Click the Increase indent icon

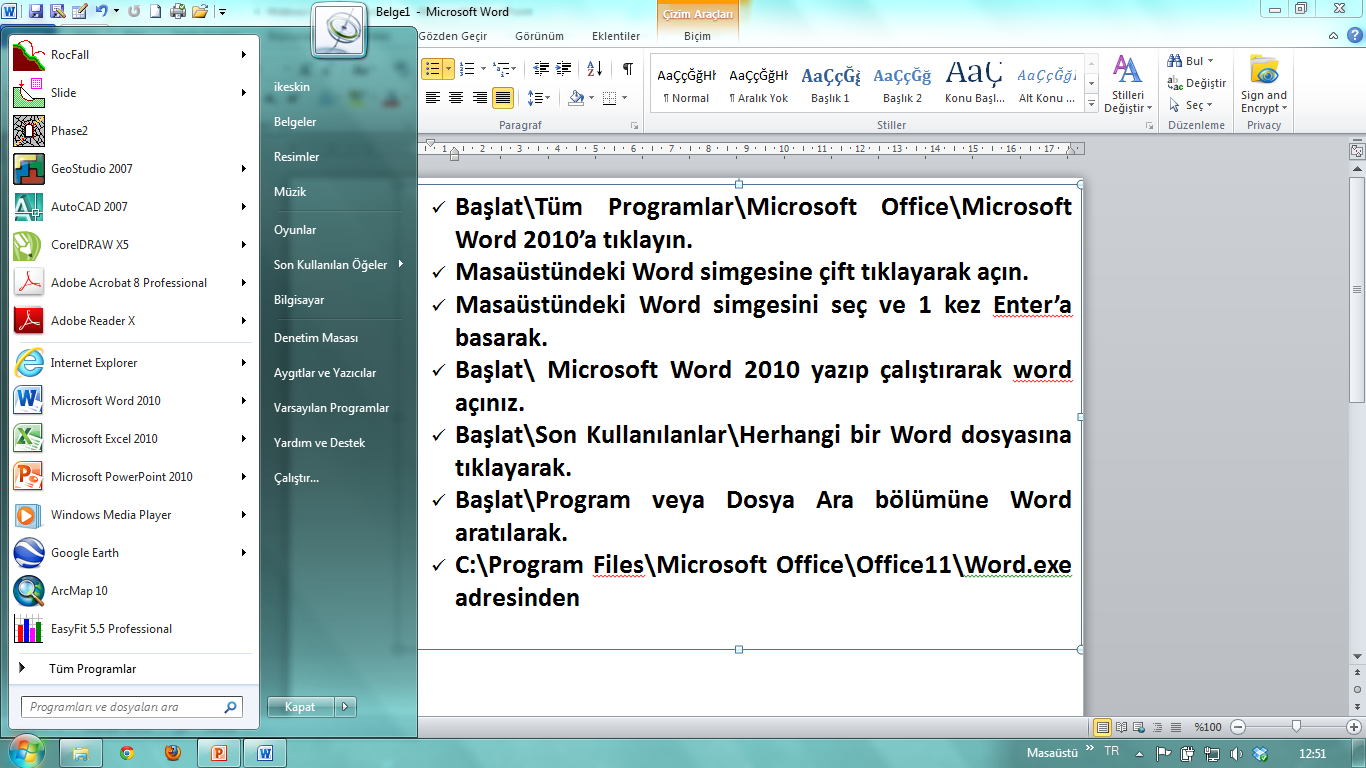click(x=565, y=68)
